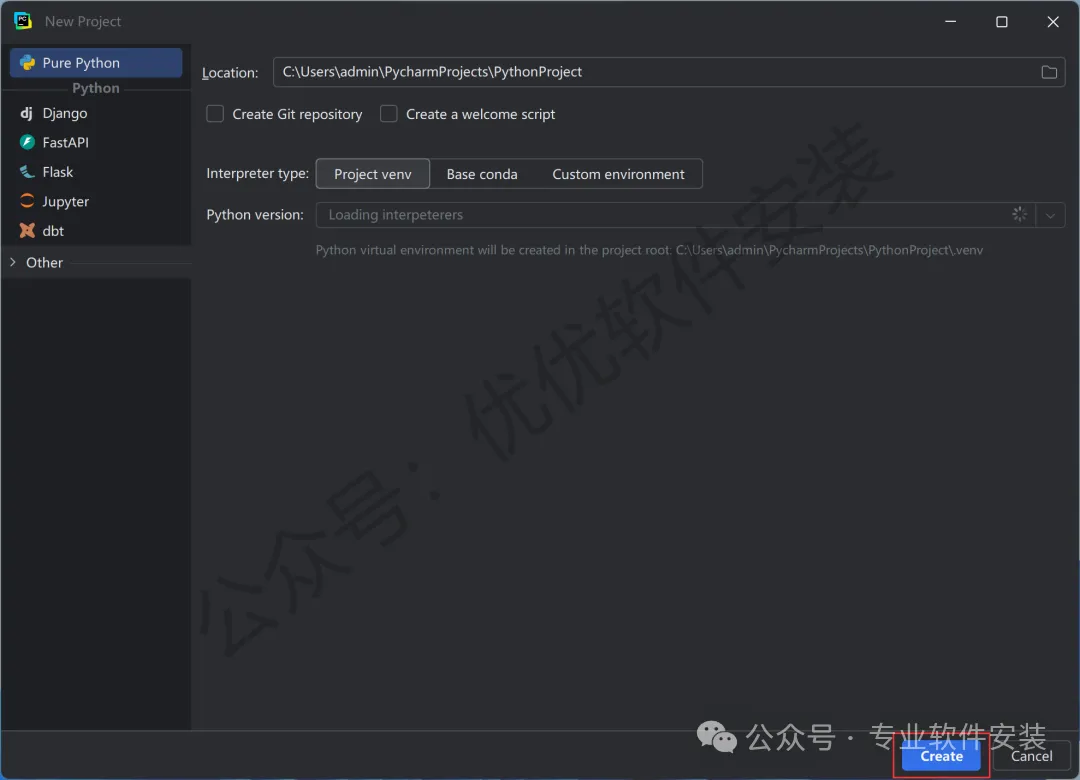1080x780 pixels.
Task: Switch interpreter type to Project venv
Action: click(373, 174)
